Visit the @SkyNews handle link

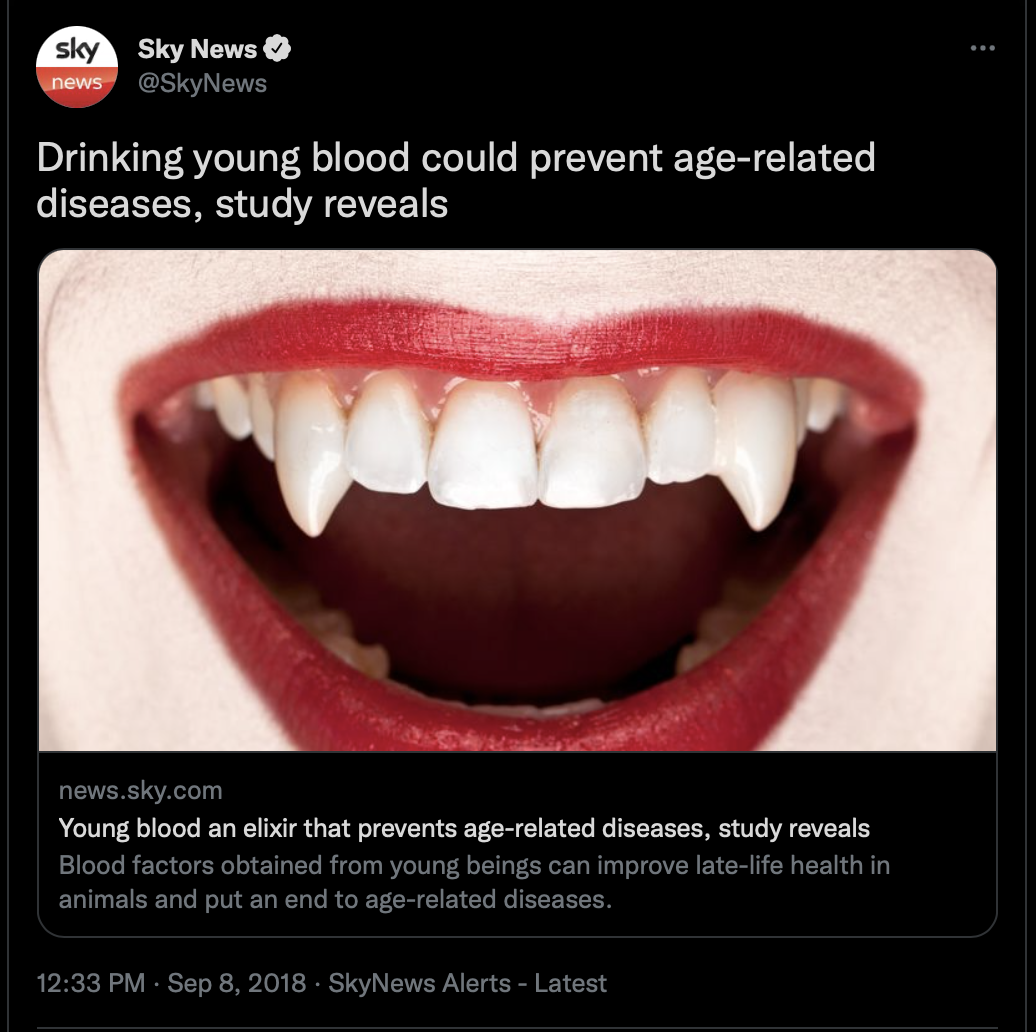(202, 83)
